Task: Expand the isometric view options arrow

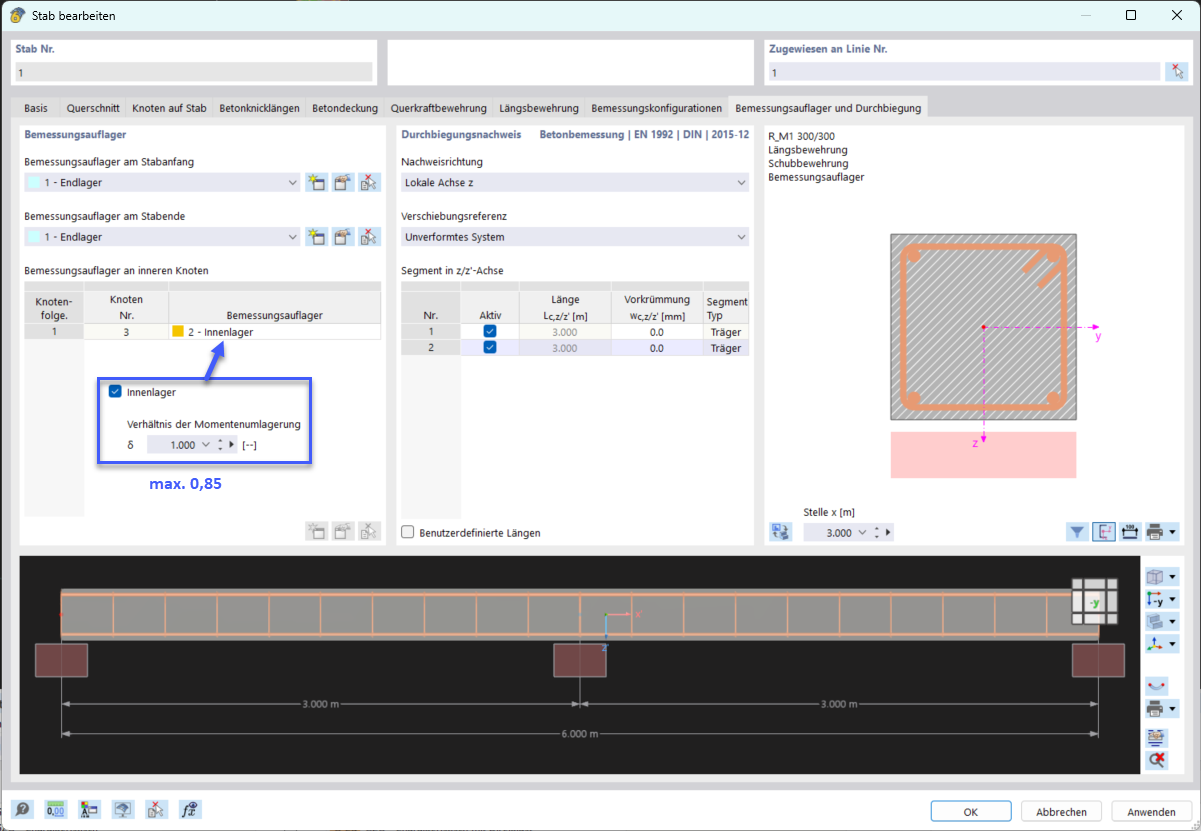Action: pyautogui.click(x=1173, y=577)
